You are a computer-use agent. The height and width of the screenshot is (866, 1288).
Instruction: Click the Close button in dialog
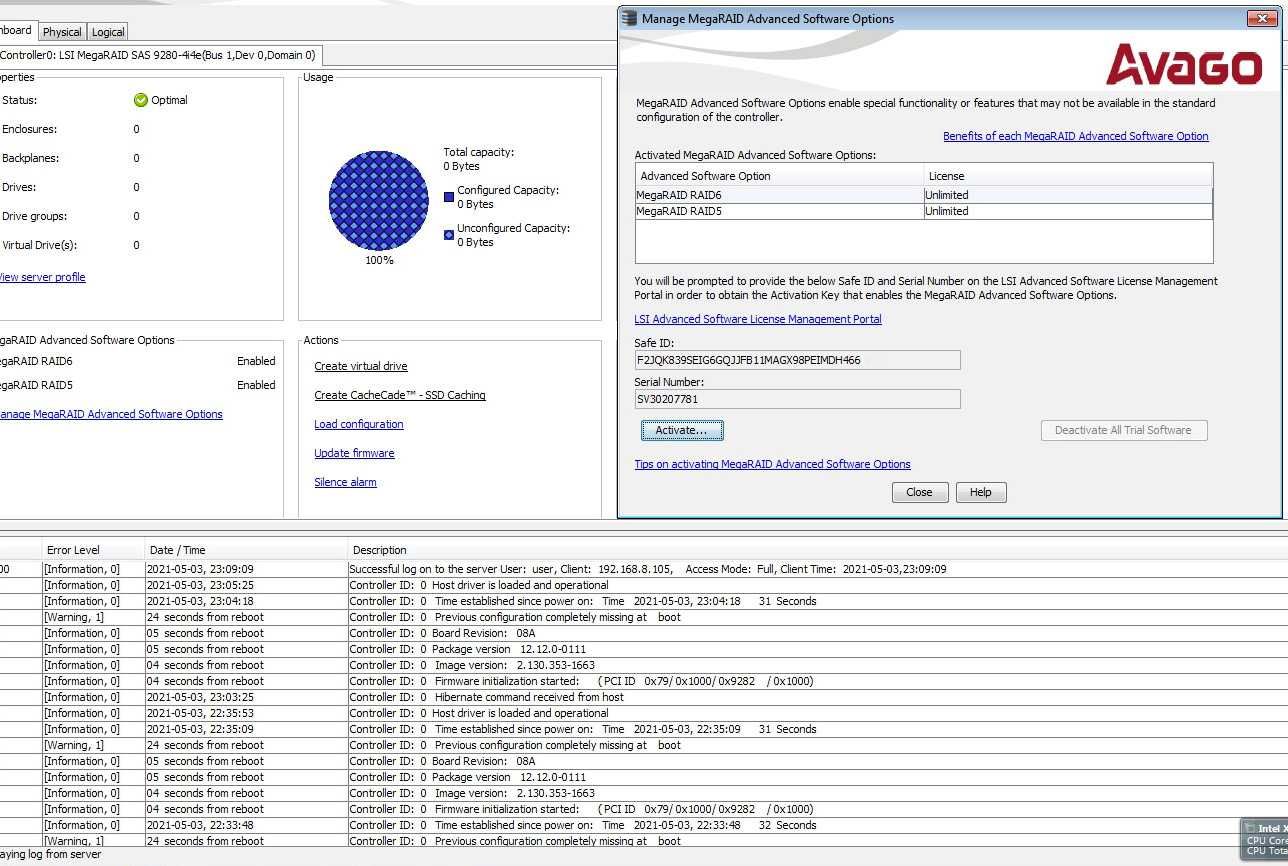[x=919, y=492]
